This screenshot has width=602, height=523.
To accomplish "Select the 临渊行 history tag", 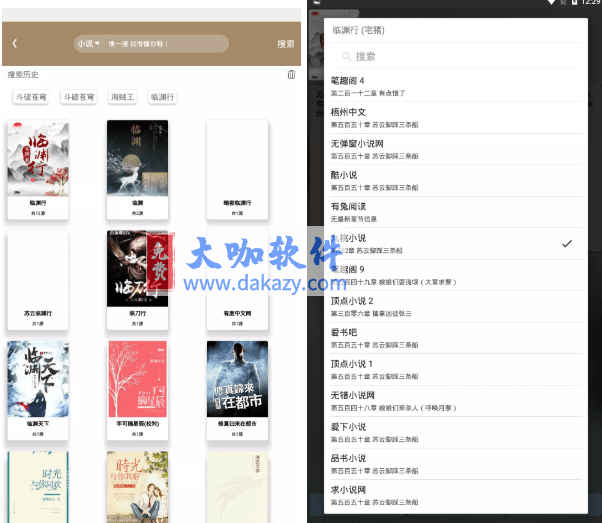I will pos(162,97).
